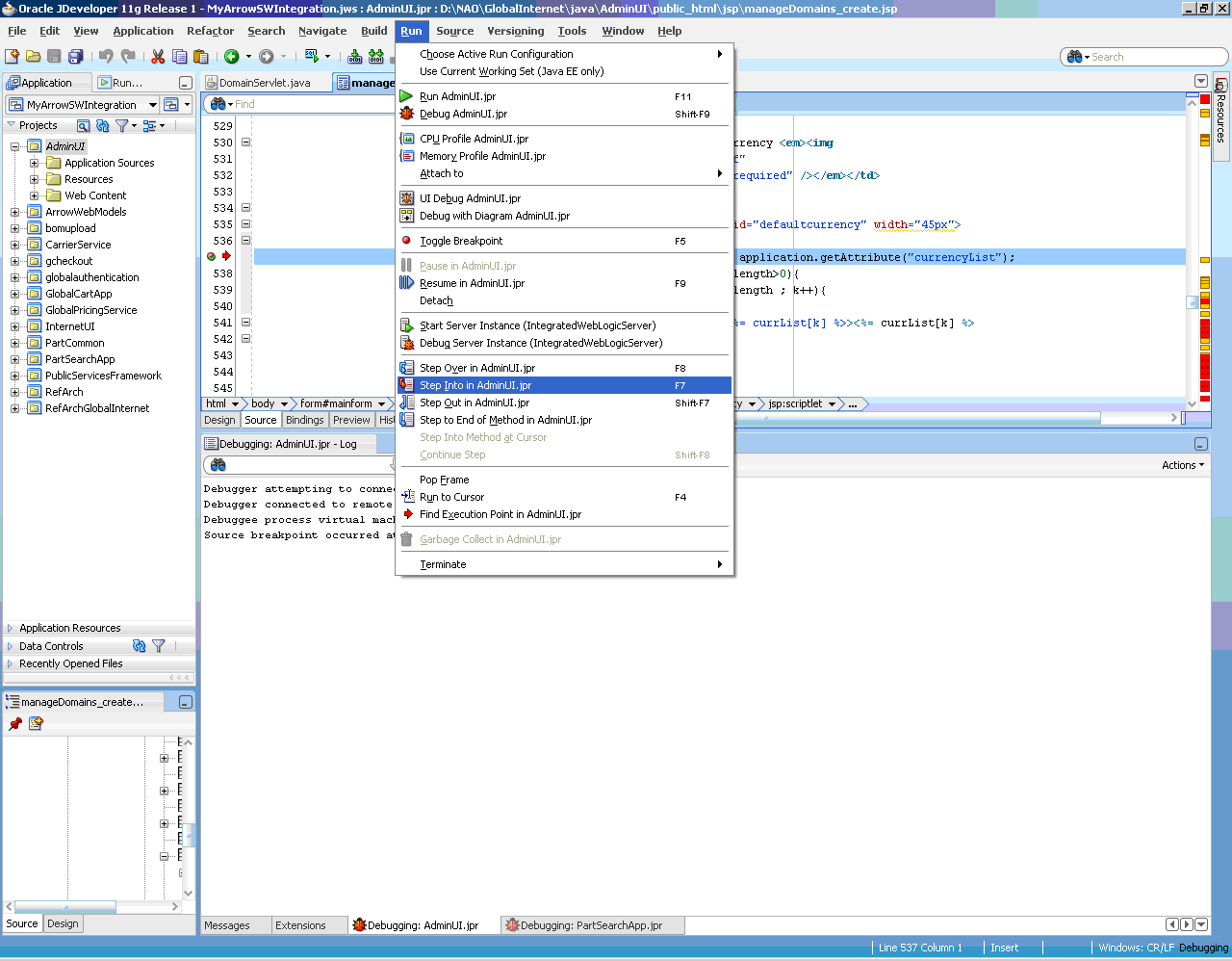Click the green Back navigation arrow
1232x961 pixels.
231,57
